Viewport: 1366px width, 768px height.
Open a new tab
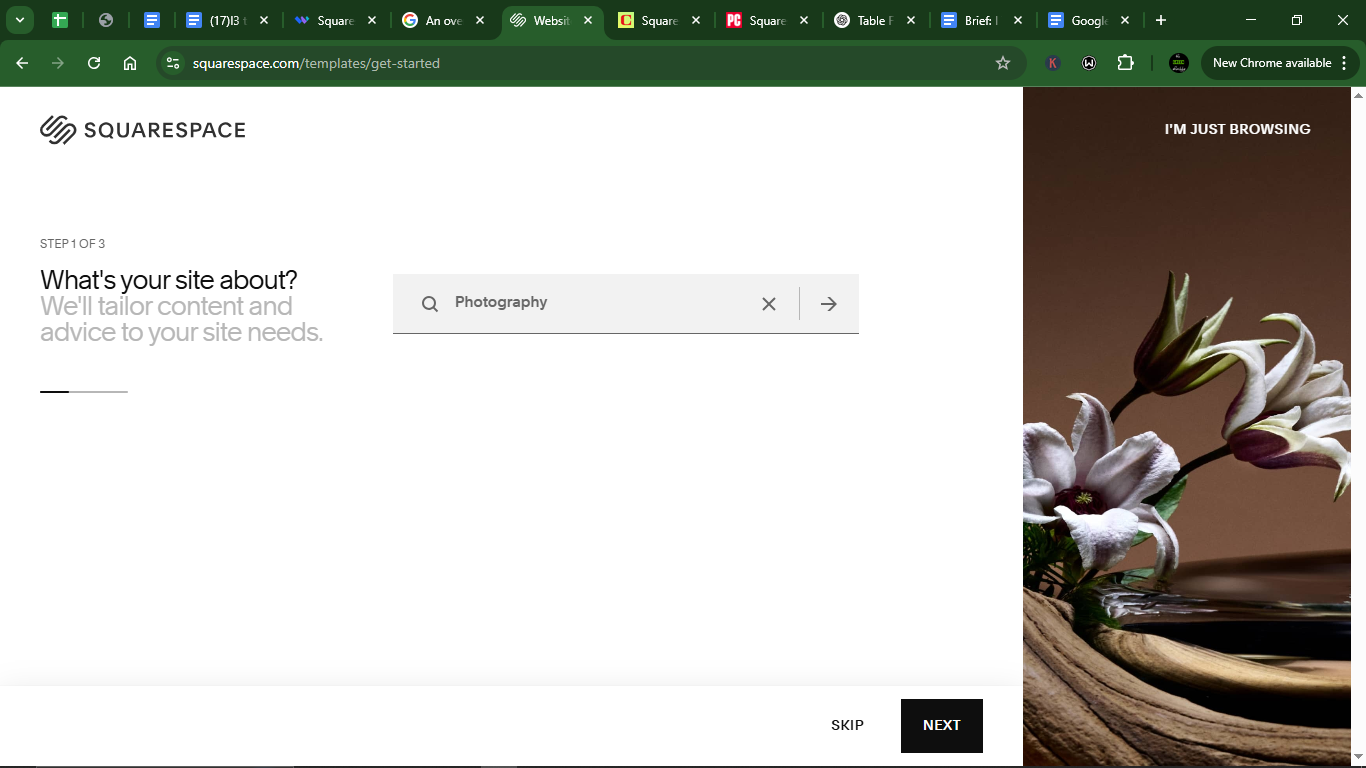[1160, 20]
